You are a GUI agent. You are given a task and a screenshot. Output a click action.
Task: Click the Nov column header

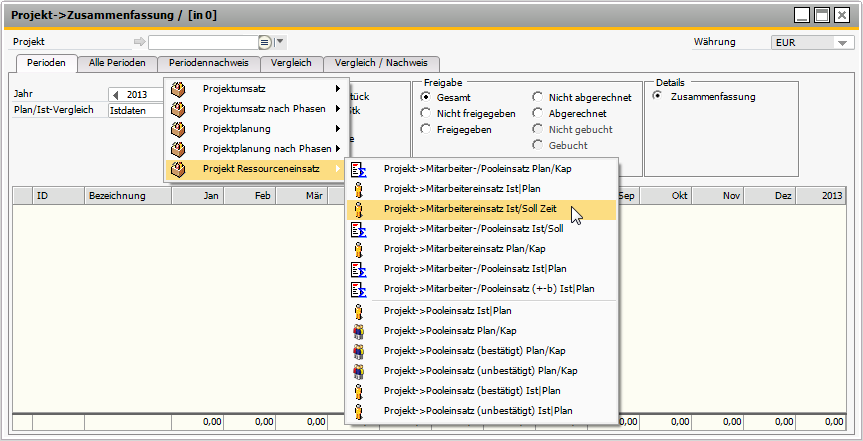coord(718,196)
